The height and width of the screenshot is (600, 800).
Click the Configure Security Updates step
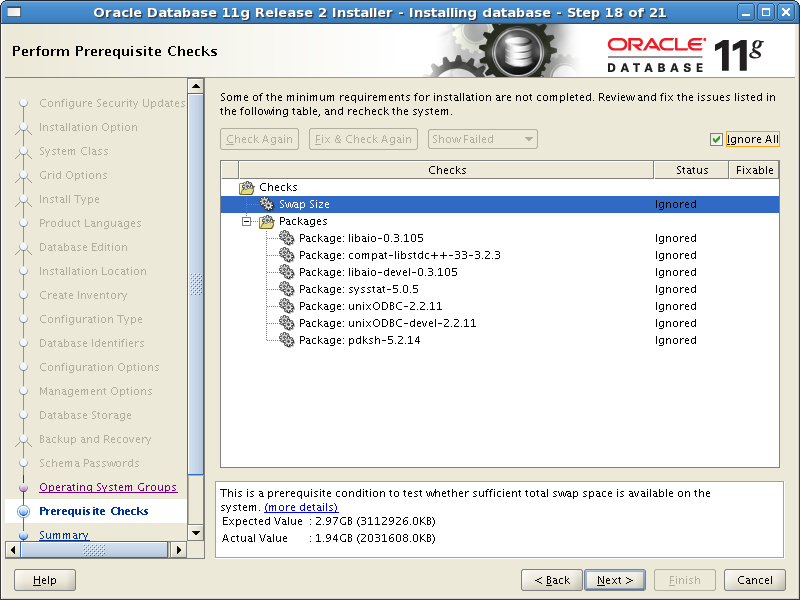(x=112, y=103)
